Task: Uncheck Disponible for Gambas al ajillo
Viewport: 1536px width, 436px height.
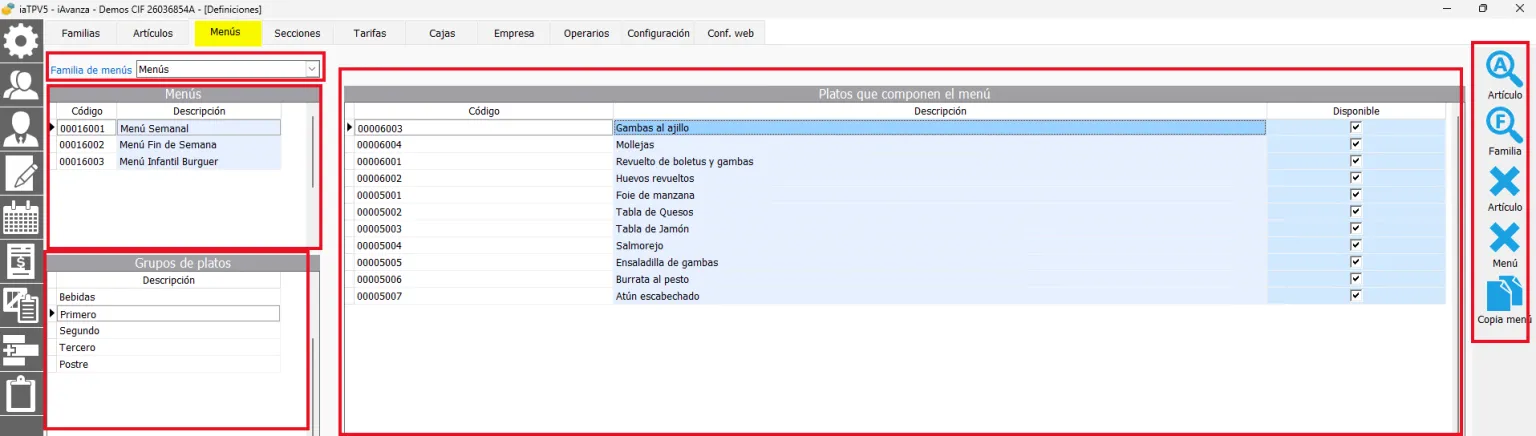Action: pos(1356,128)
